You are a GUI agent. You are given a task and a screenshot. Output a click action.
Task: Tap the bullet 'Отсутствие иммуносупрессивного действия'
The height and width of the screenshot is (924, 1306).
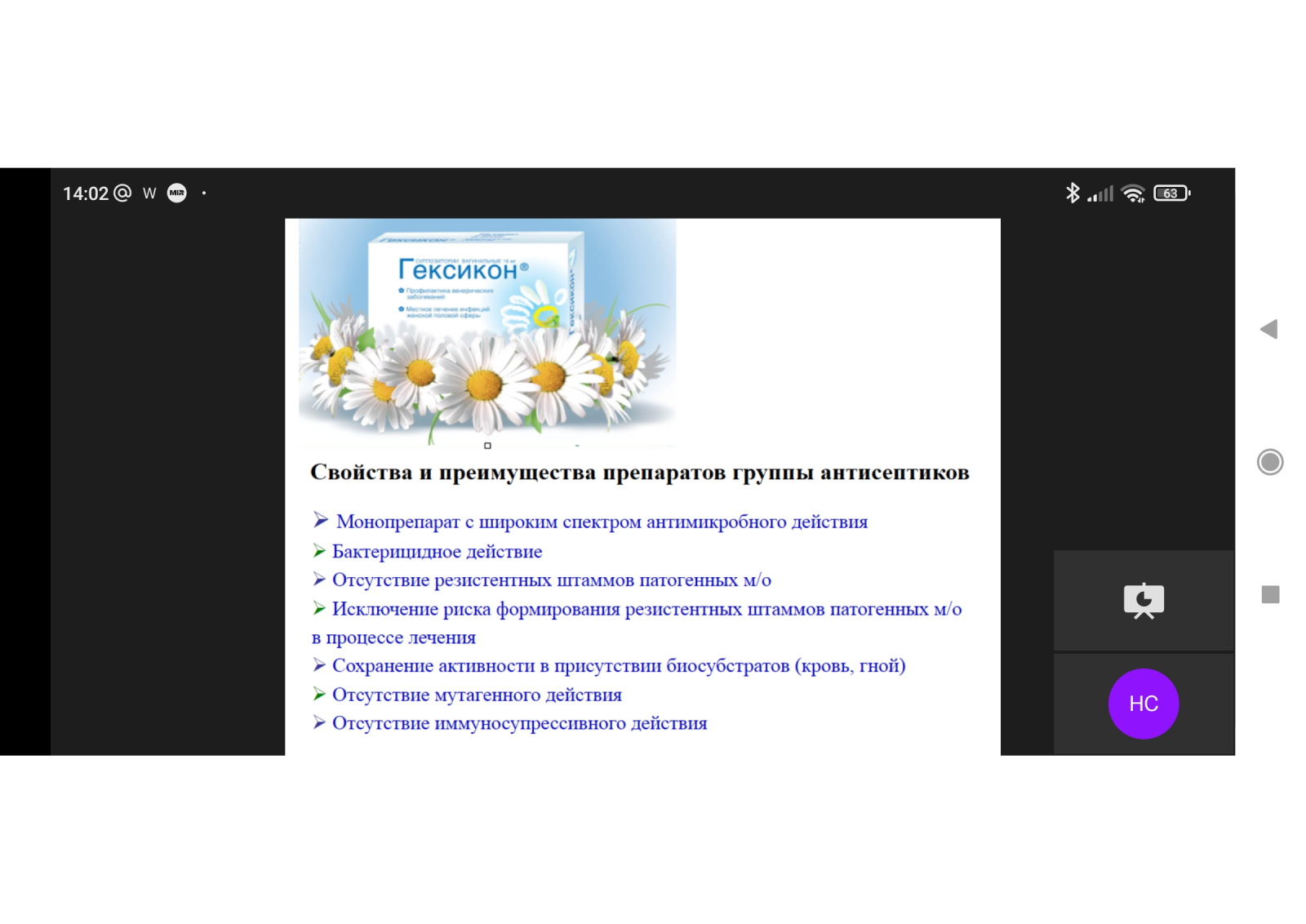coord(519,723)
